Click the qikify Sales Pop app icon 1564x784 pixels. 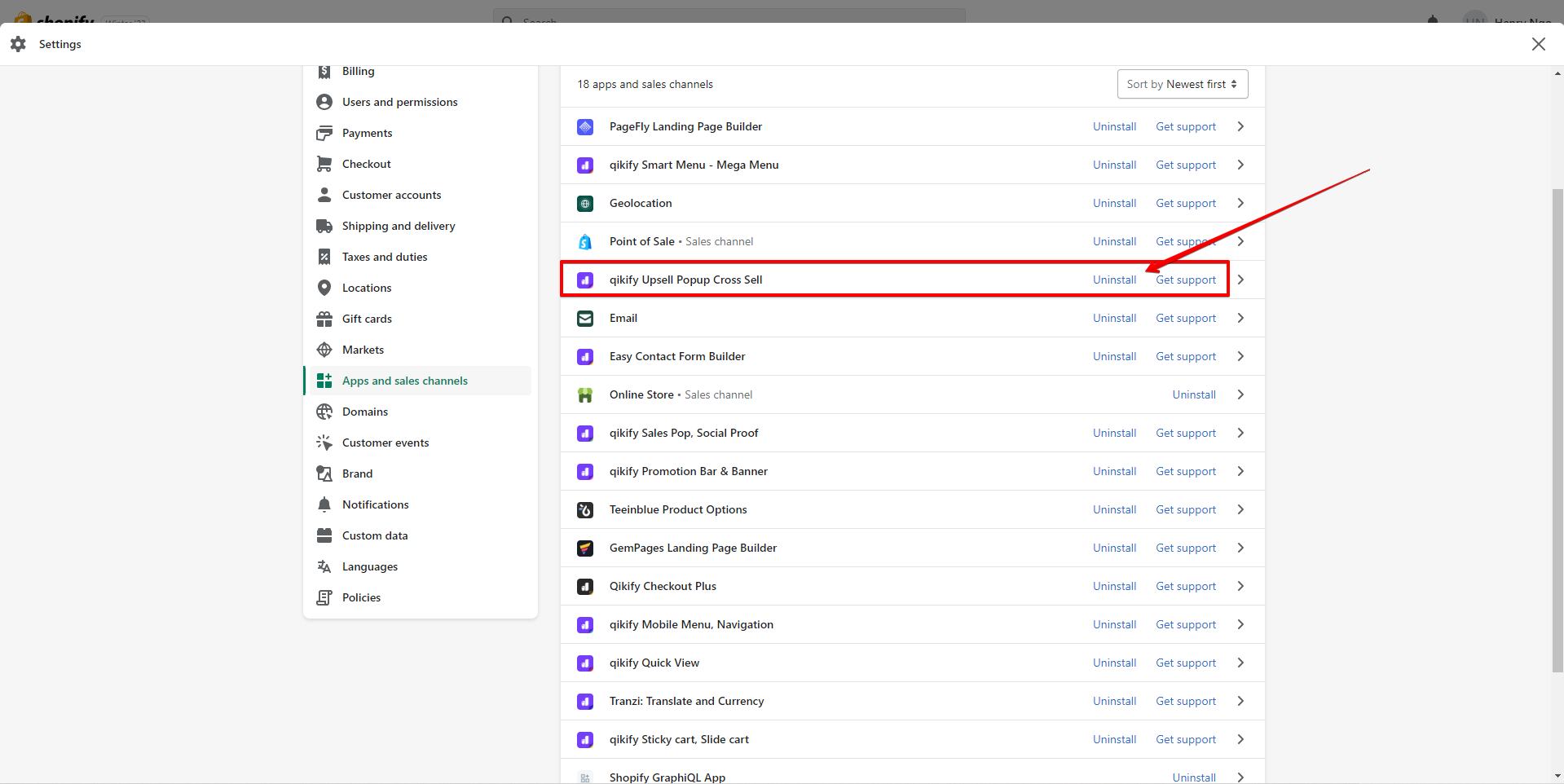coord(585,434)
